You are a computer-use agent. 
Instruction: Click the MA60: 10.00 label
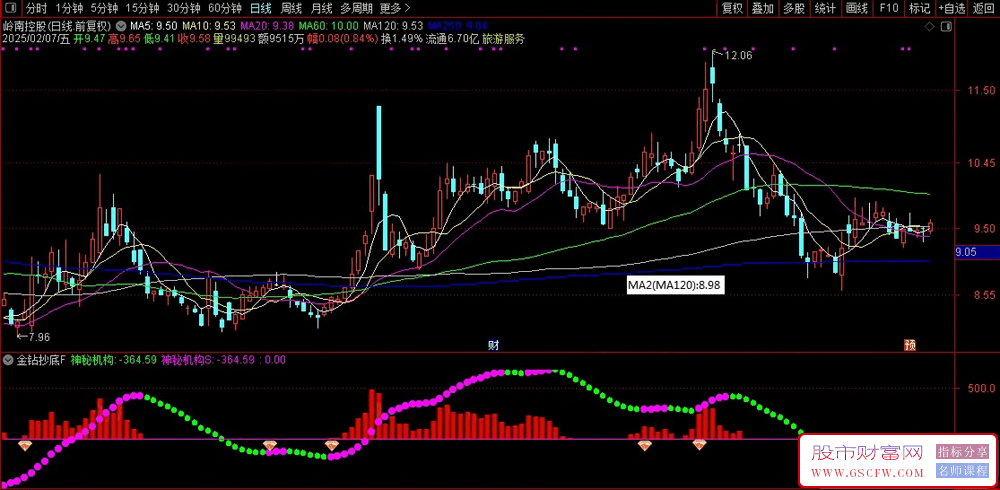coord(328,27)
